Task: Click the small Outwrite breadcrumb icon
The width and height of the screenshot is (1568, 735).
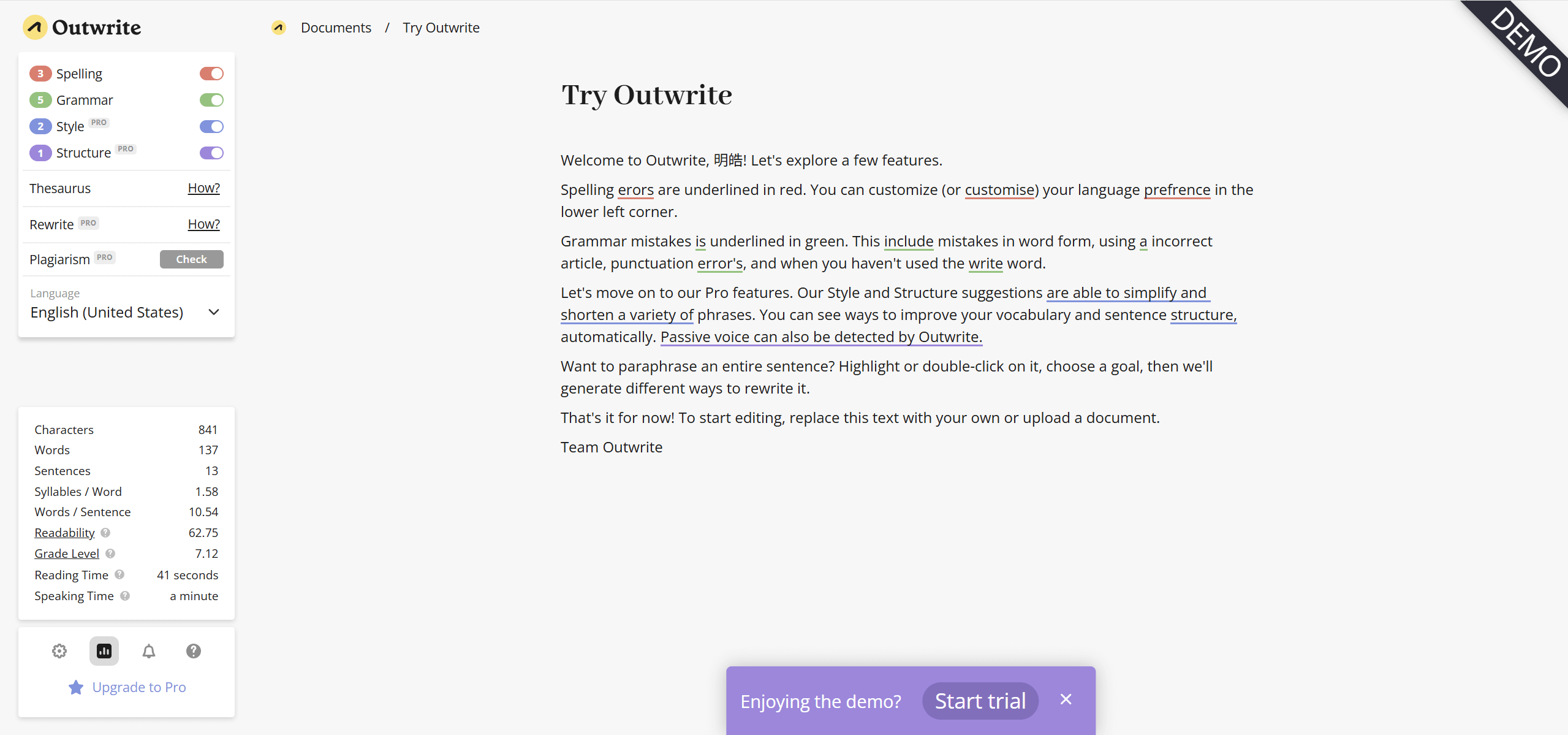Action: [279, 28]
